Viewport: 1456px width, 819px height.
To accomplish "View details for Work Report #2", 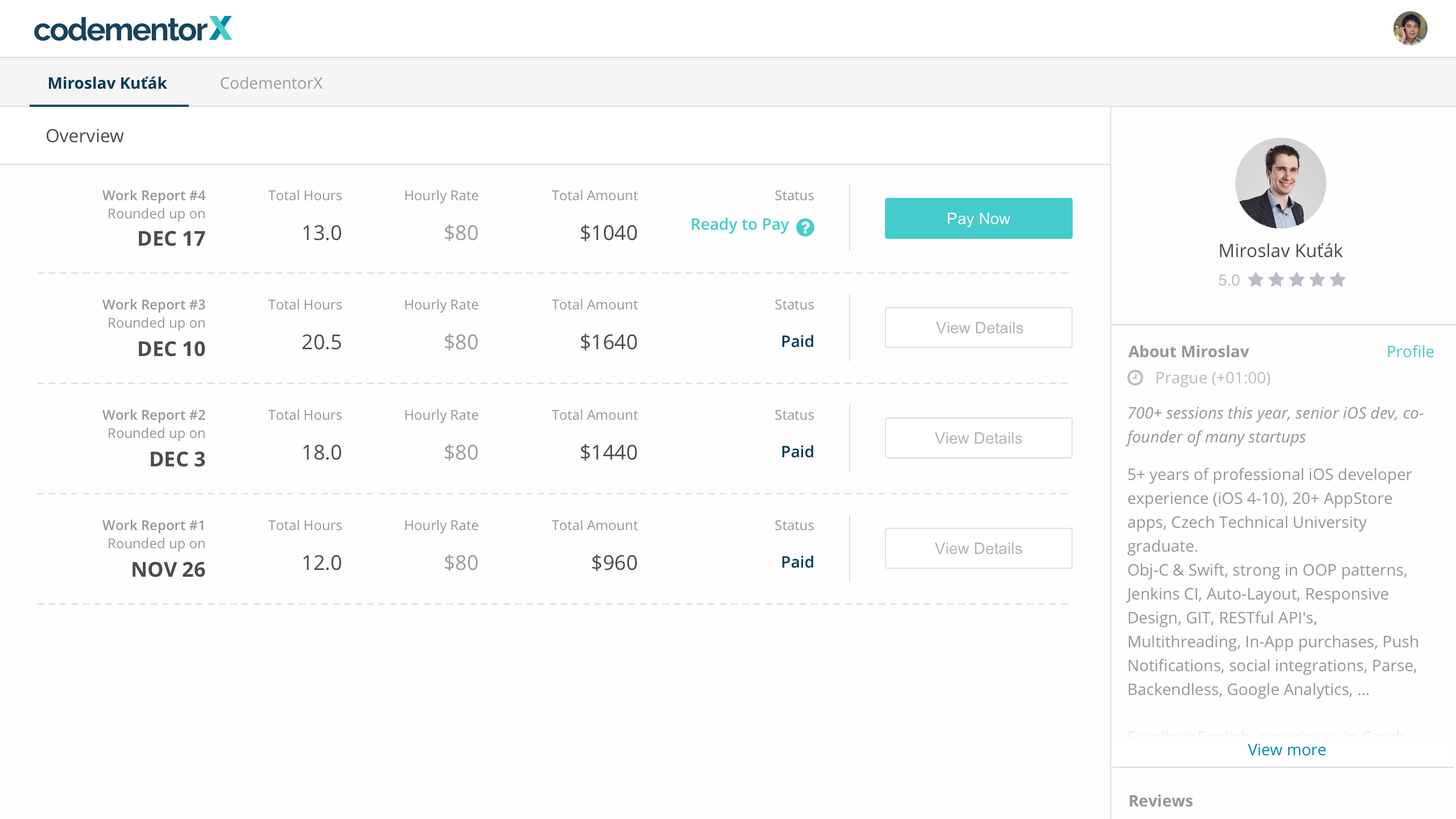I will tap(978, 438).
